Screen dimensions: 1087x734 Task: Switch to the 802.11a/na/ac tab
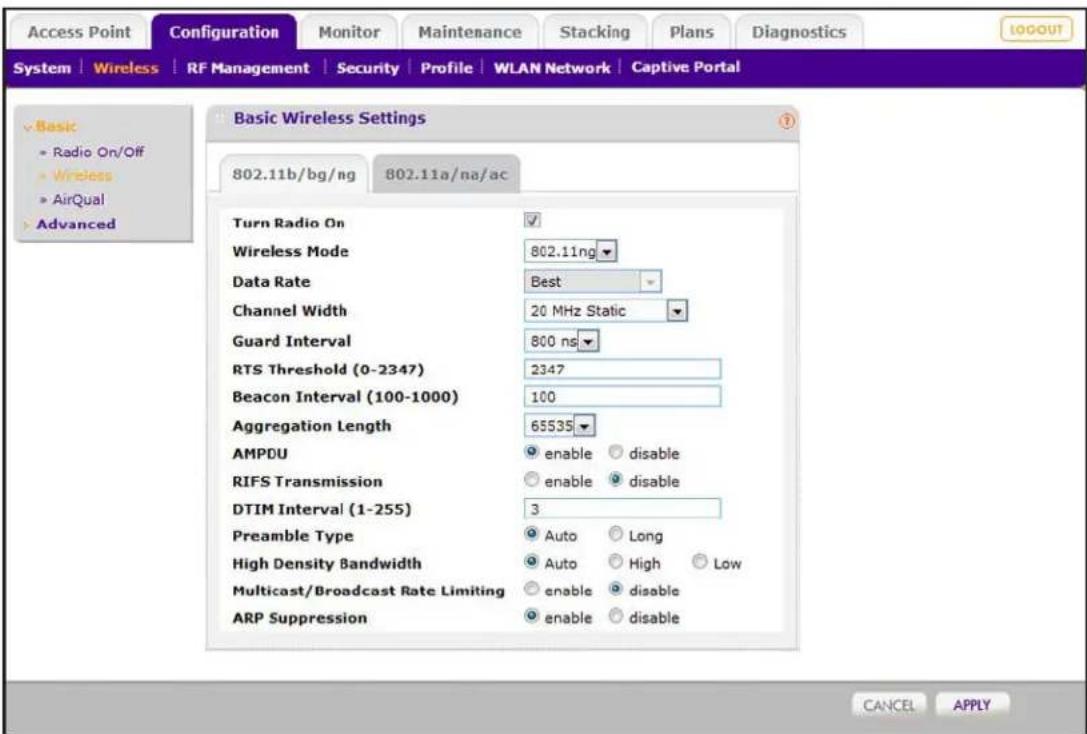pos(446,175)
